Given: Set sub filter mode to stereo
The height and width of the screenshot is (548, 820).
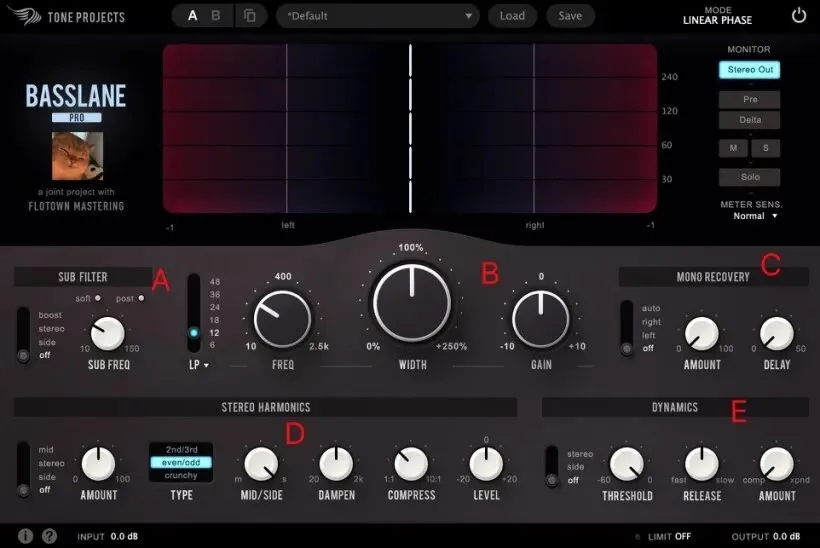Looking at the screenshot, I should click(51, 328).
